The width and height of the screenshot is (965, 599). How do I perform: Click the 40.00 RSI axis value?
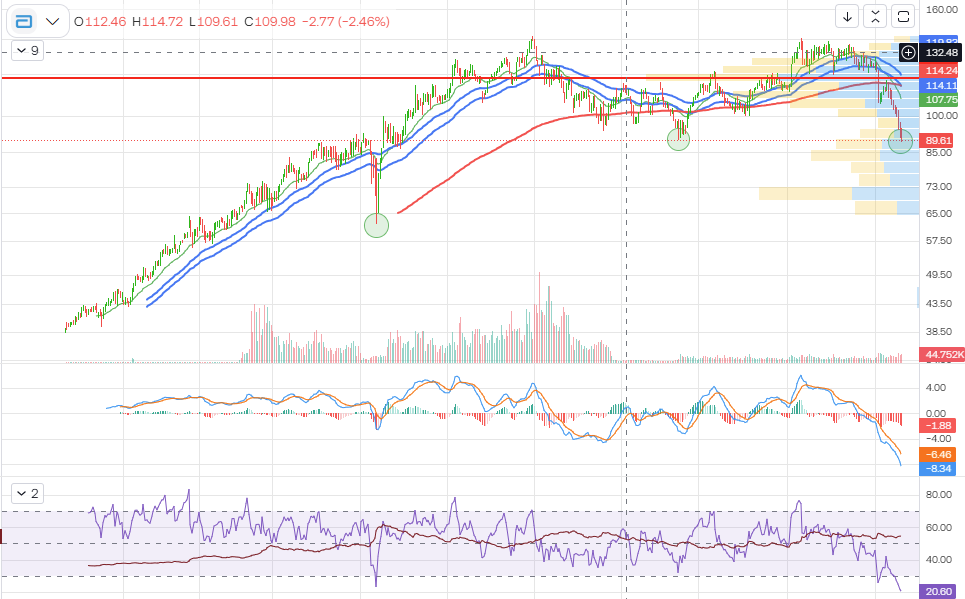[939, 560]
